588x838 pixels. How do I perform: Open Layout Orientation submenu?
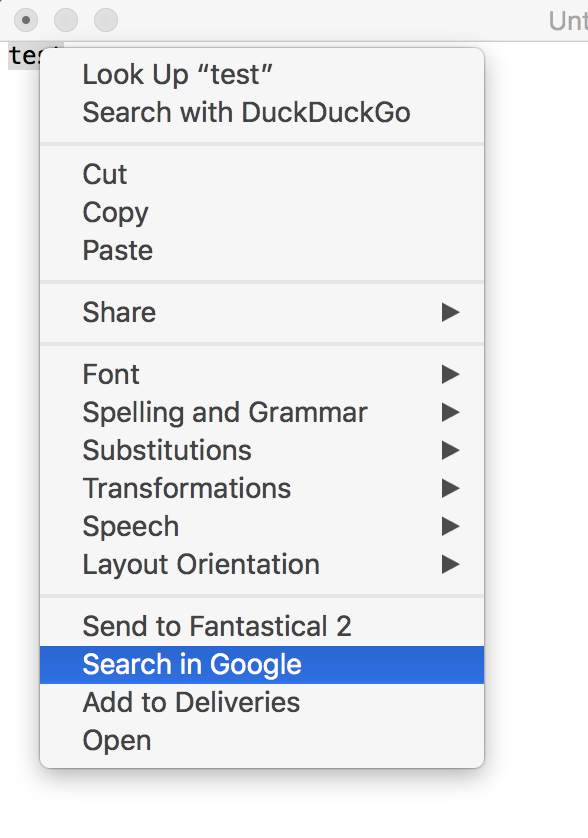pos(262,565)
